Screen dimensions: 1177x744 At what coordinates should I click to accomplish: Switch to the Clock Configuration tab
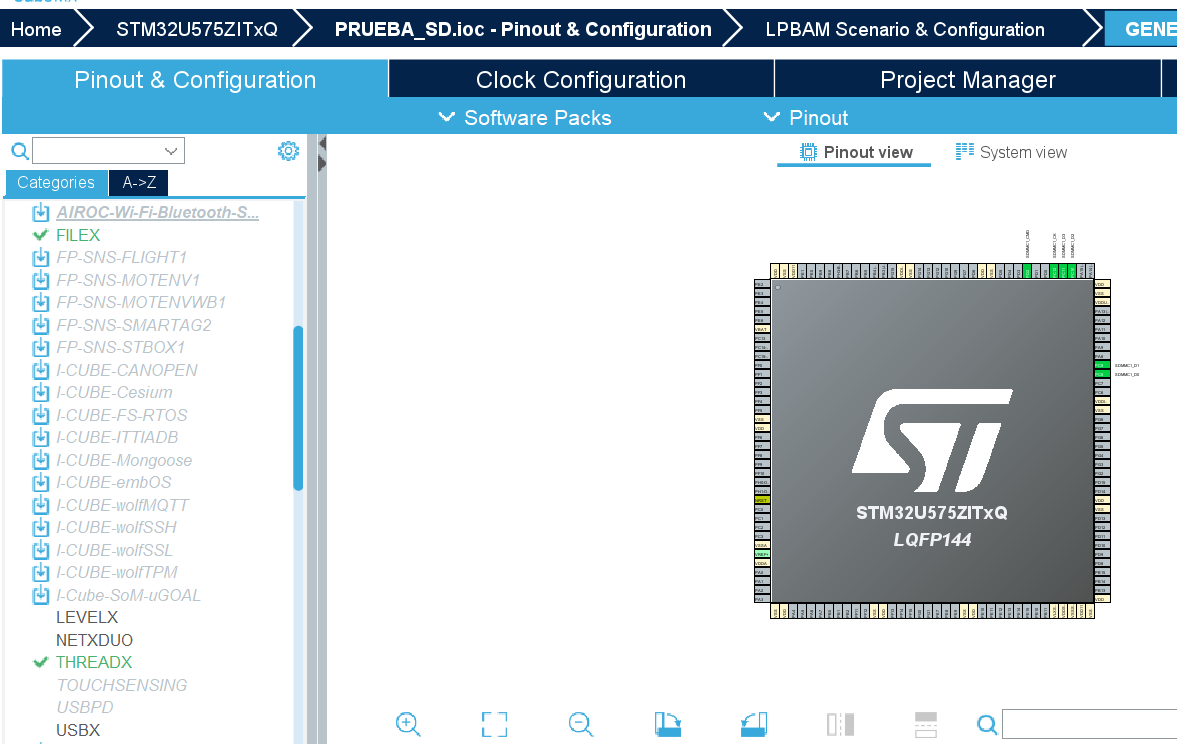click(x=579, y=79)
